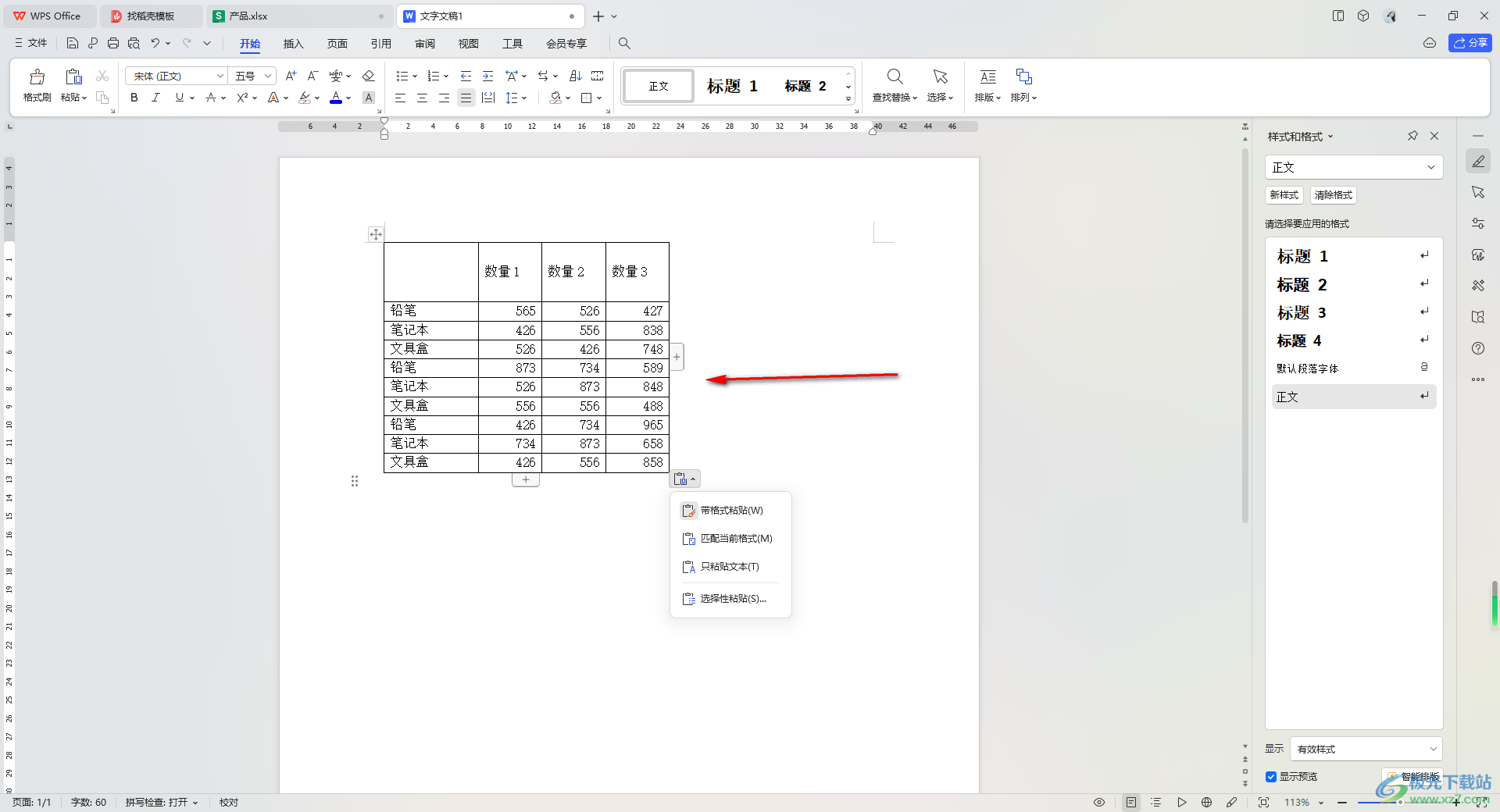
Task: Open the font color A swatch
Action: tap(336, 98)
